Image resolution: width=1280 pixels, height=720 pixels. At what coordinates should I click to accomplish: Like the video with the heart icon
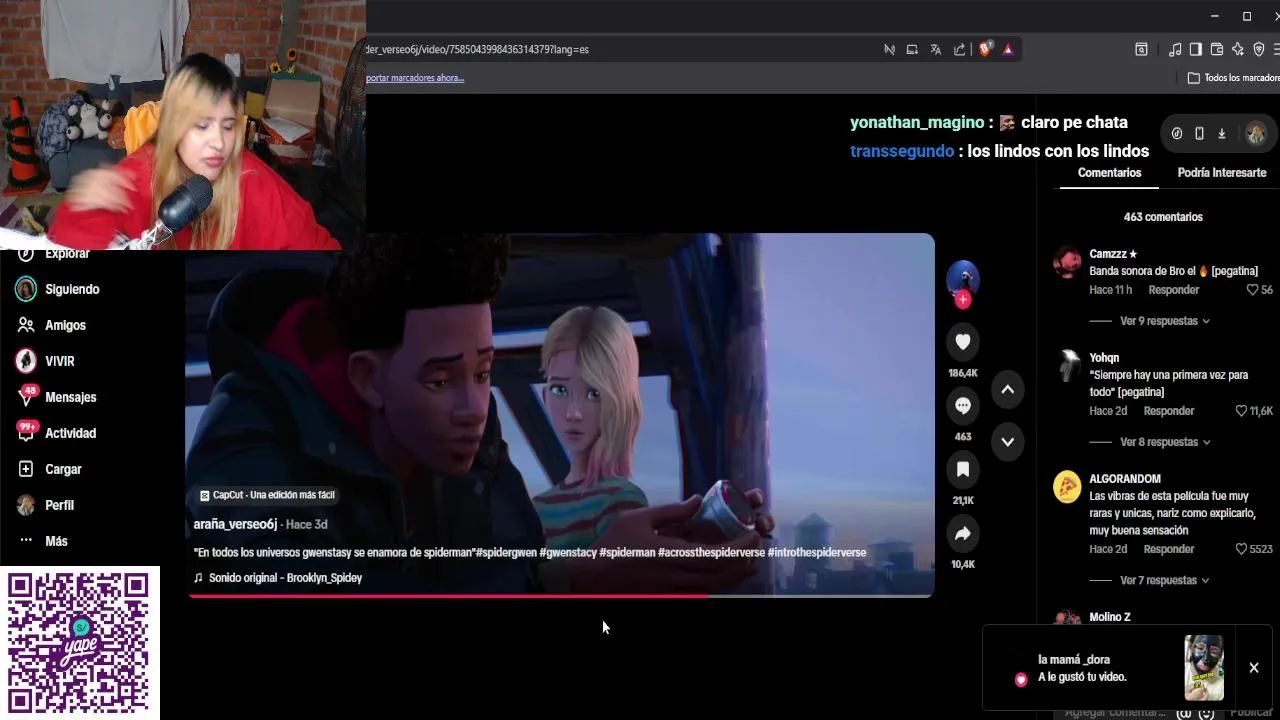[963, 342]
